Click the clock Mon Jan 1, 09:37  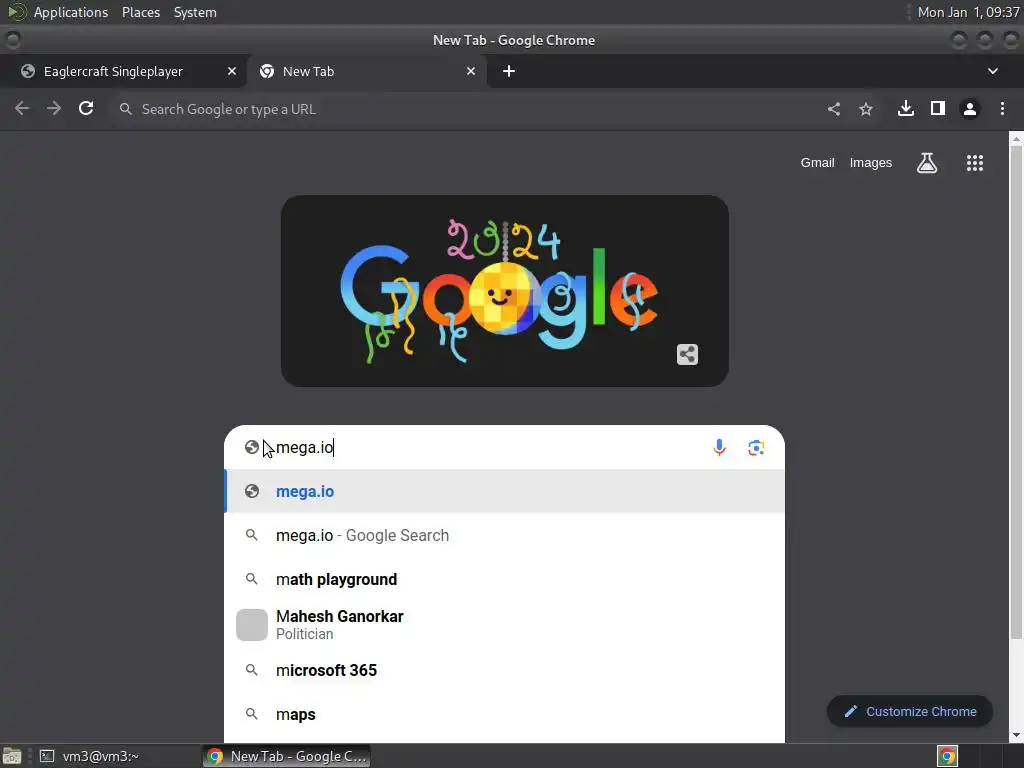[x=968, y=12]
